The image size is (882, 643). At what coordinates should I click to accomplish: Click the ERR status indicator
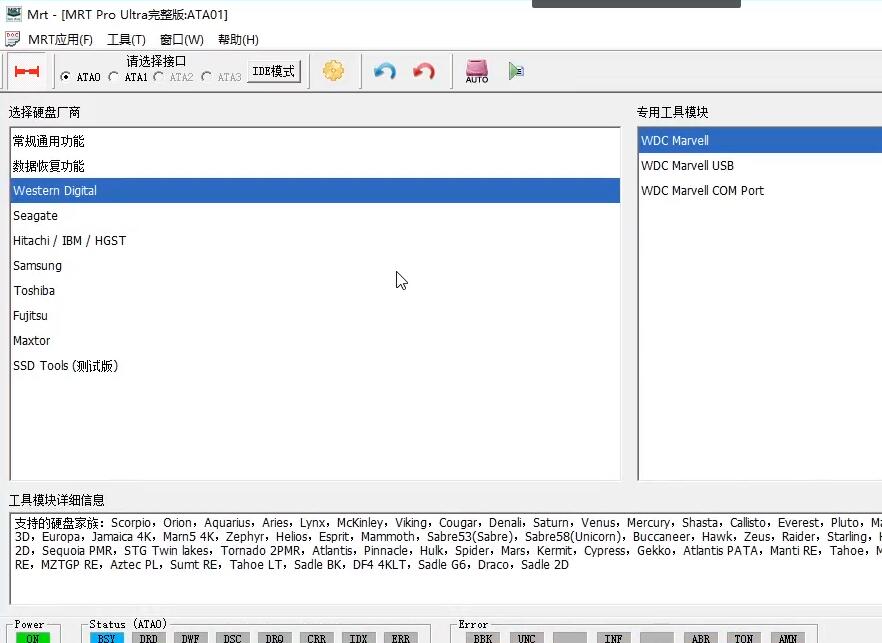point(400,638)
